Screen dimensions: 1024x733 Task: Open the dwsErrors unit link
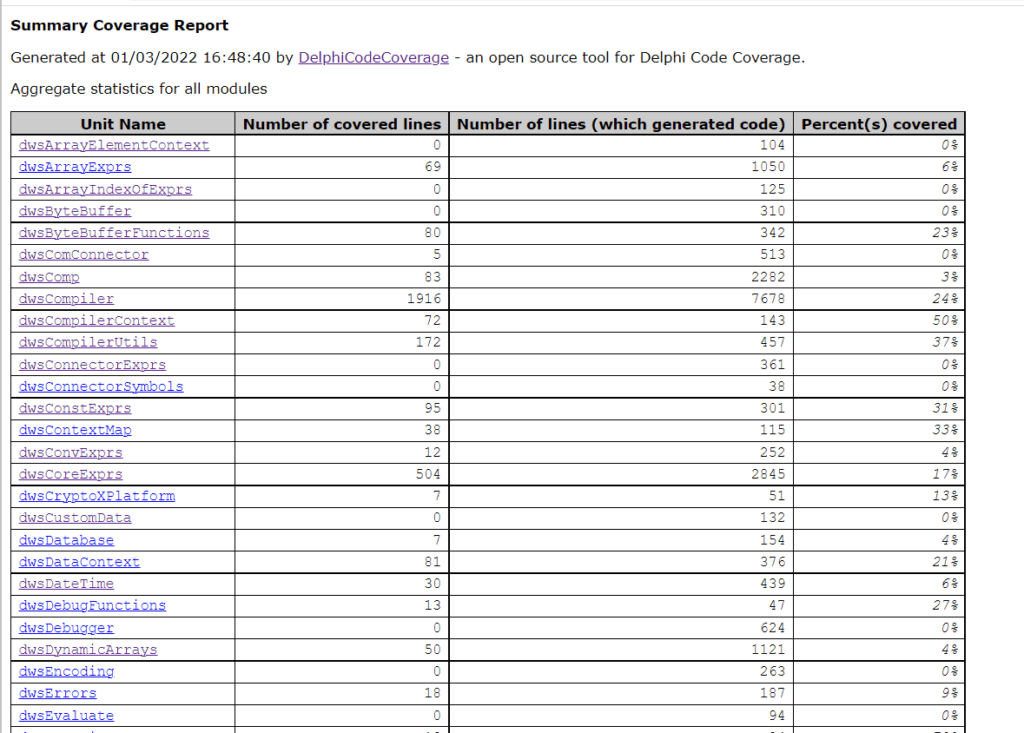pos(58,694)
